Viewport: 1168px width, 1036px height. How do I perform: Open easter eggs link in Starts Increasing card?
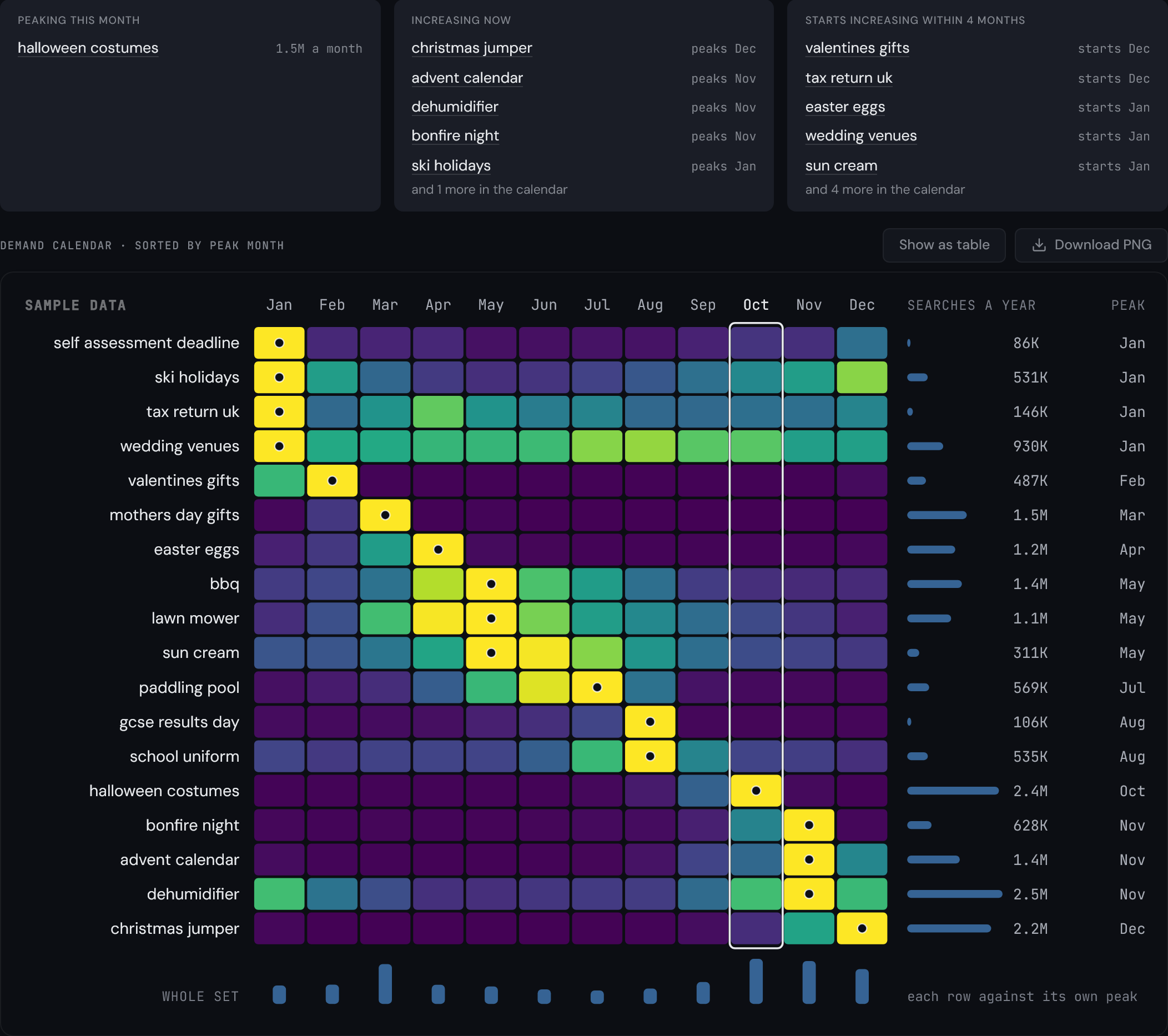(x=845, y=107)
